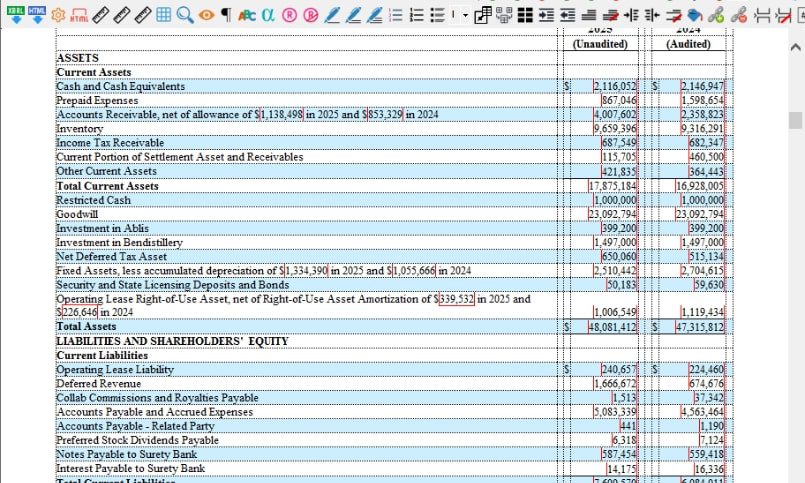Click the 2,116,052 tagged value
This screenshot has width=805, height=483.
point(614,87)
